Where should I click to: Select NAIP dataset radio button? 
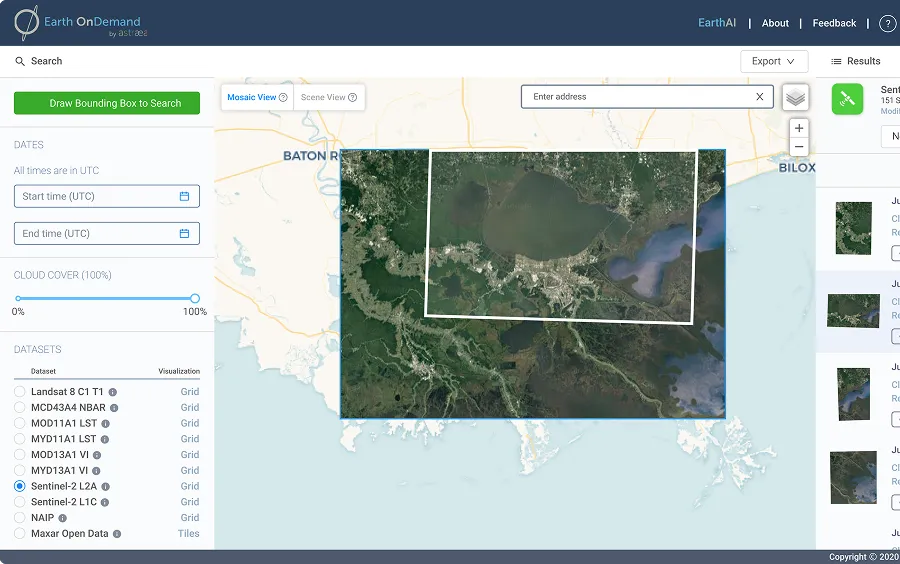(x=20, y=518)
